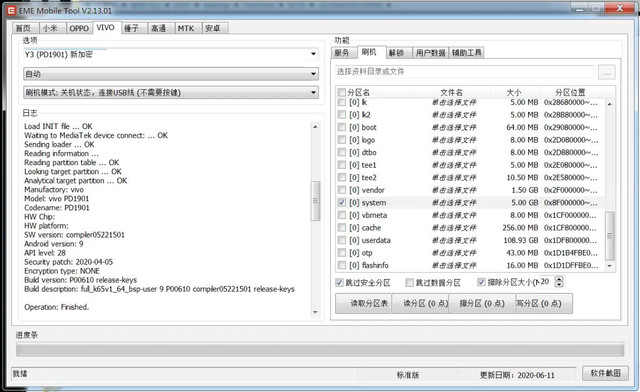
Task: Click the 读取分区表 button
Action: point(363,304)
